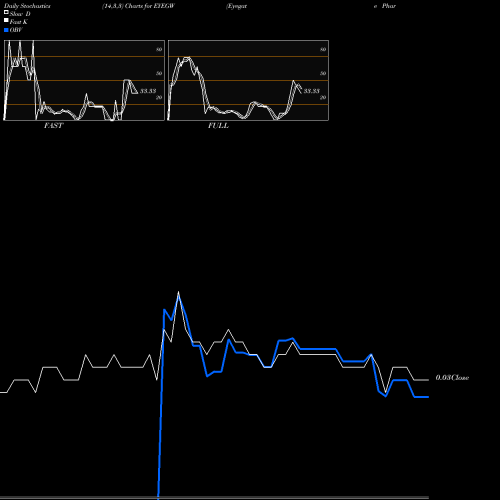500x500 pixels.
Task: Click the 50 level label in FULL chart
Action: pyautogui.click(x=323, y=73)
